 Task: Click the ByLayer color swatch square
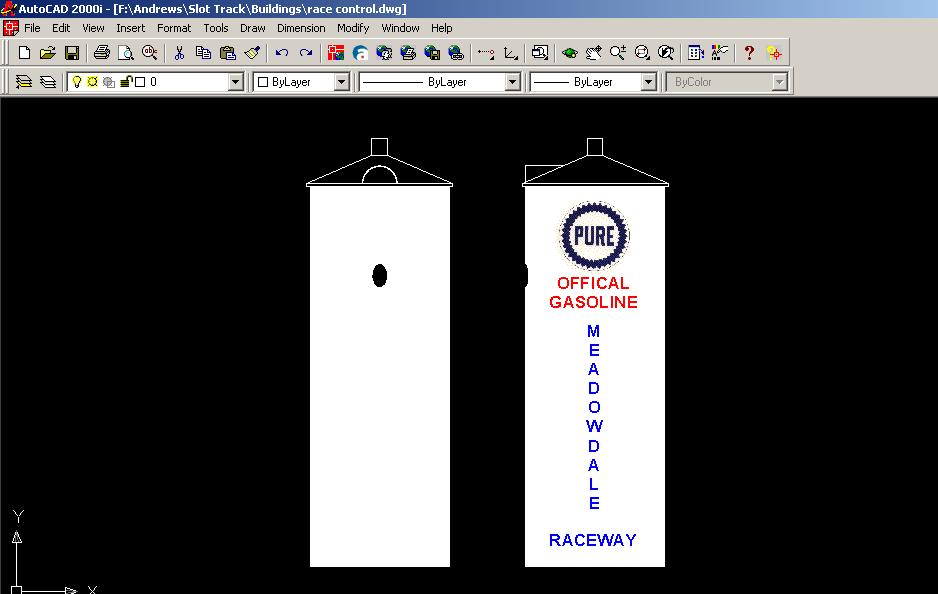click(263, 82)
